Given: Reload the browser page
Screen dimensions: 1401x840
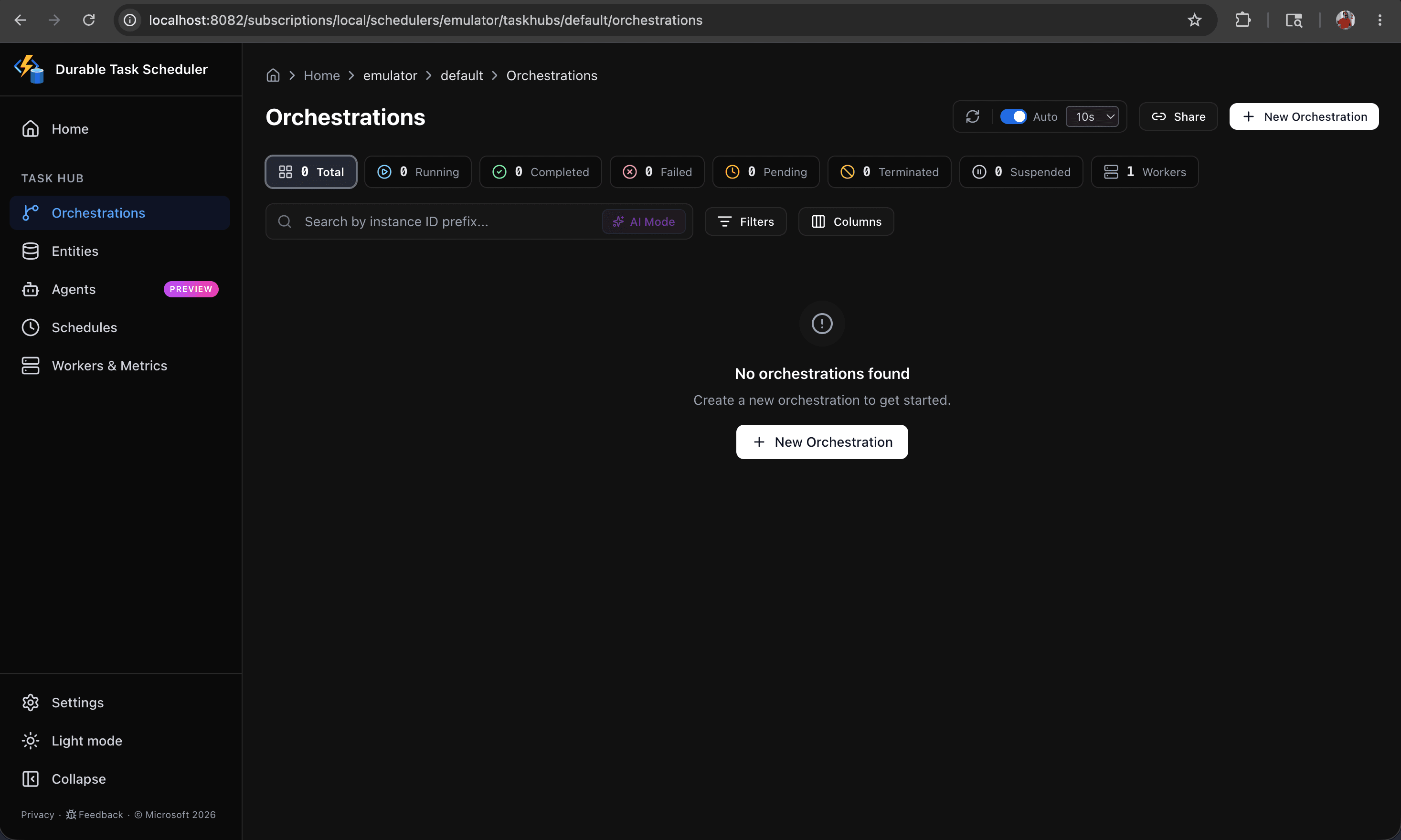Looking at the screenshot, I should coord(89,21).
